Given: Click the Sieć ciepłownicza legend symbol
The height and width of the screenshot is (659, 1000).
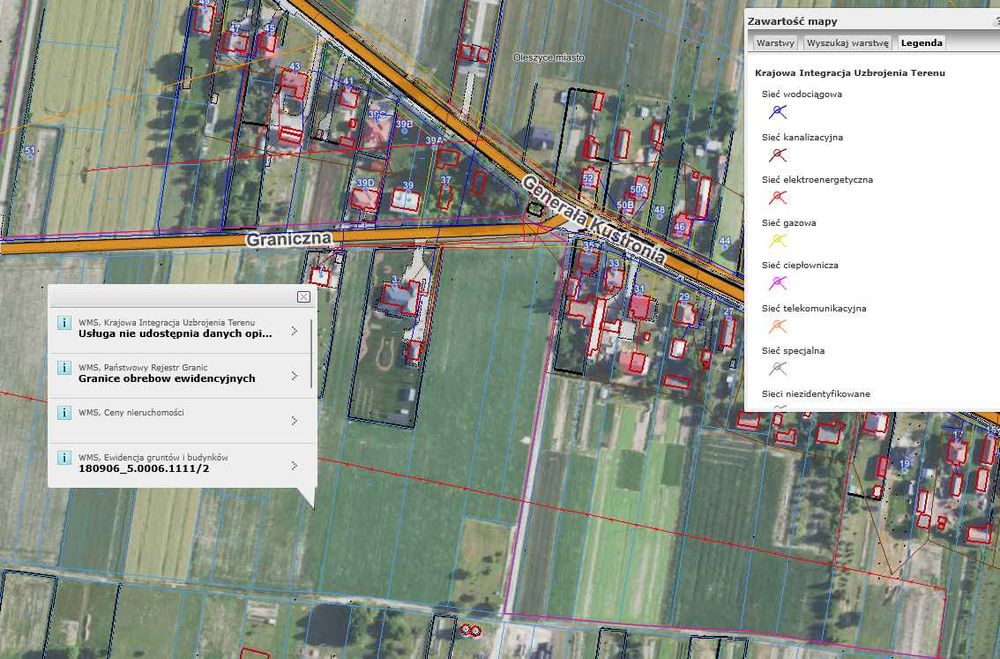Looking at the screenshot, I should pos(777,283).
